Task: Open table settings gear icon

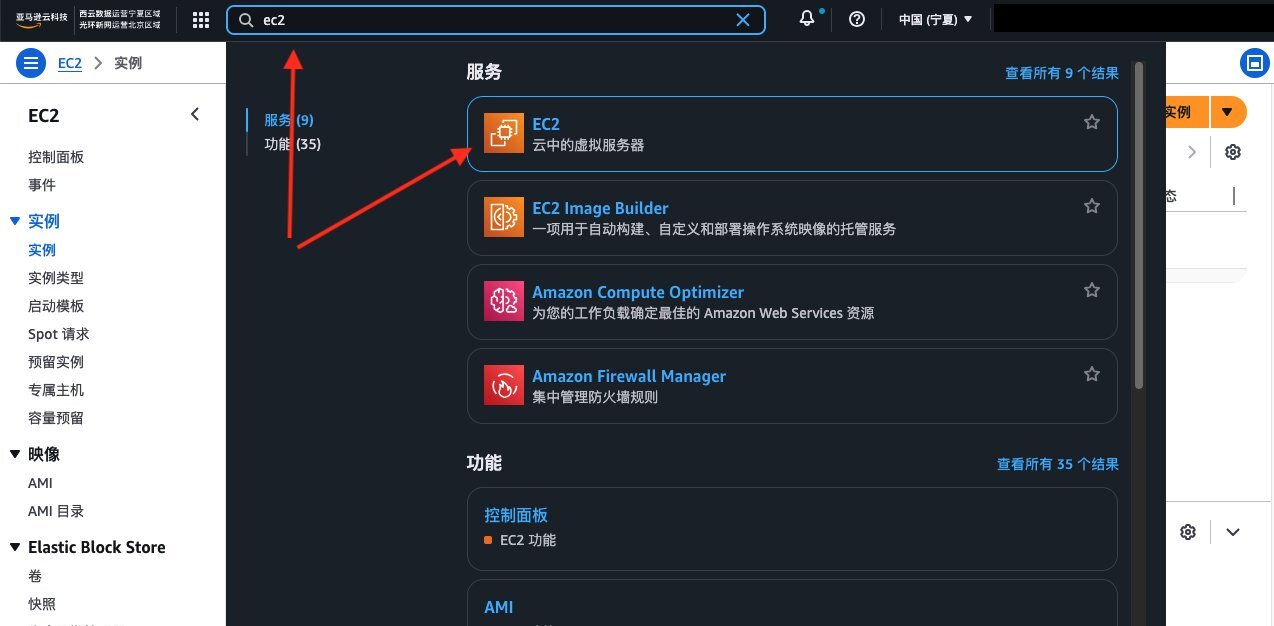Action: pyautogui.click(x=1233, y=152)
